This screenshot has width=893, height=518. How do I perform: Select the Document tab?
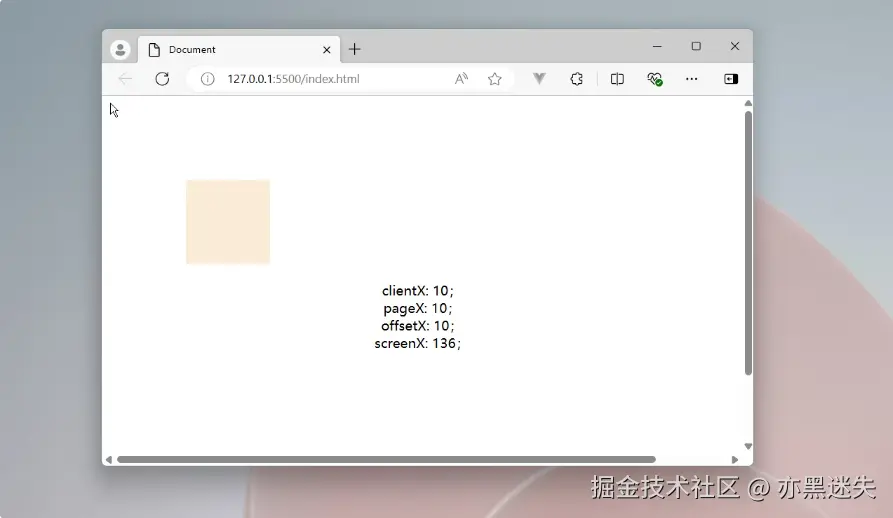click(x=239, y=50)
